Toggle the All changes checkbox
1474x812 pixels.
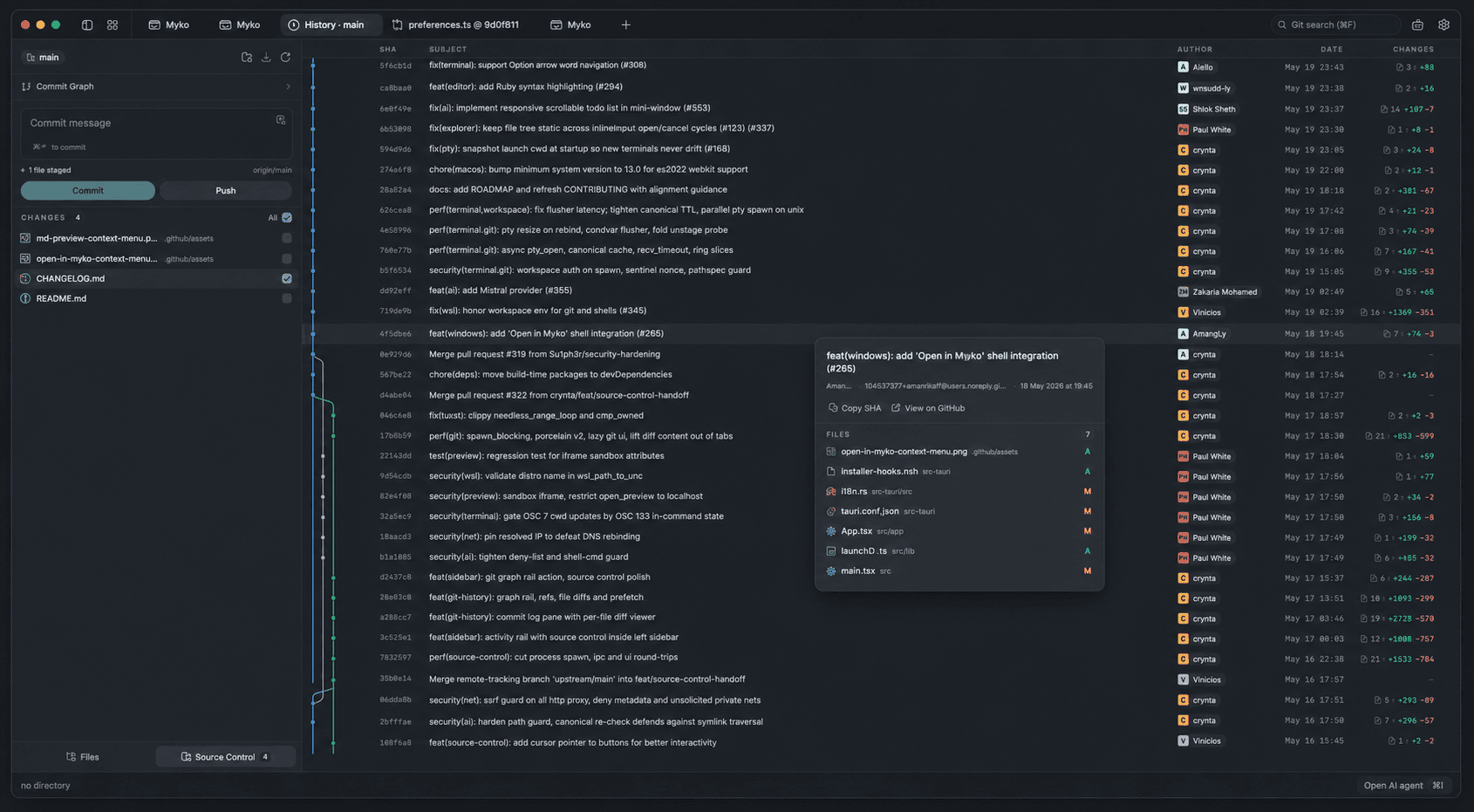coord(287,217)
